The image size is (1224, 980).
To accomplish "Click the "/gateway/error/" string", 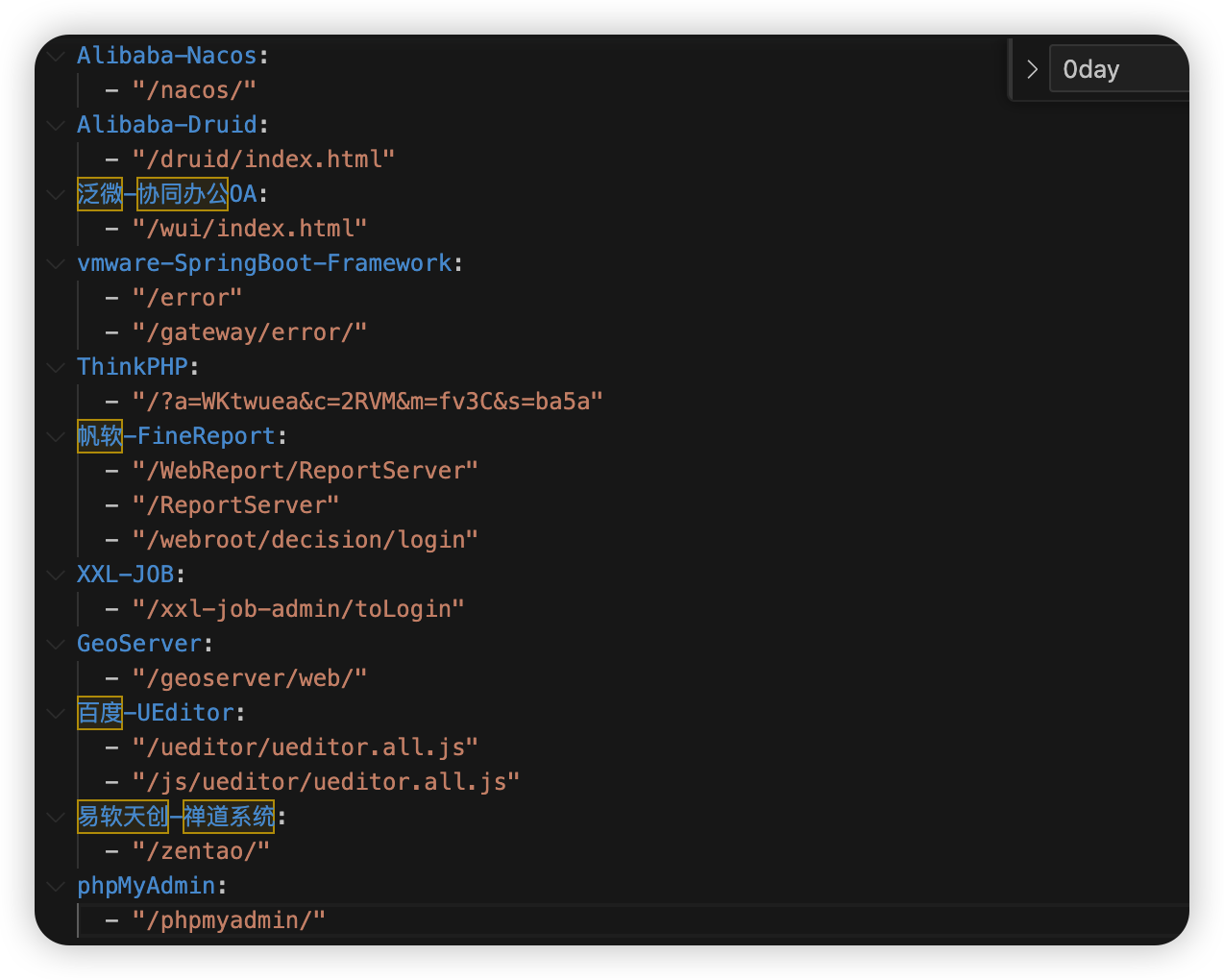I will pos(250,332).
